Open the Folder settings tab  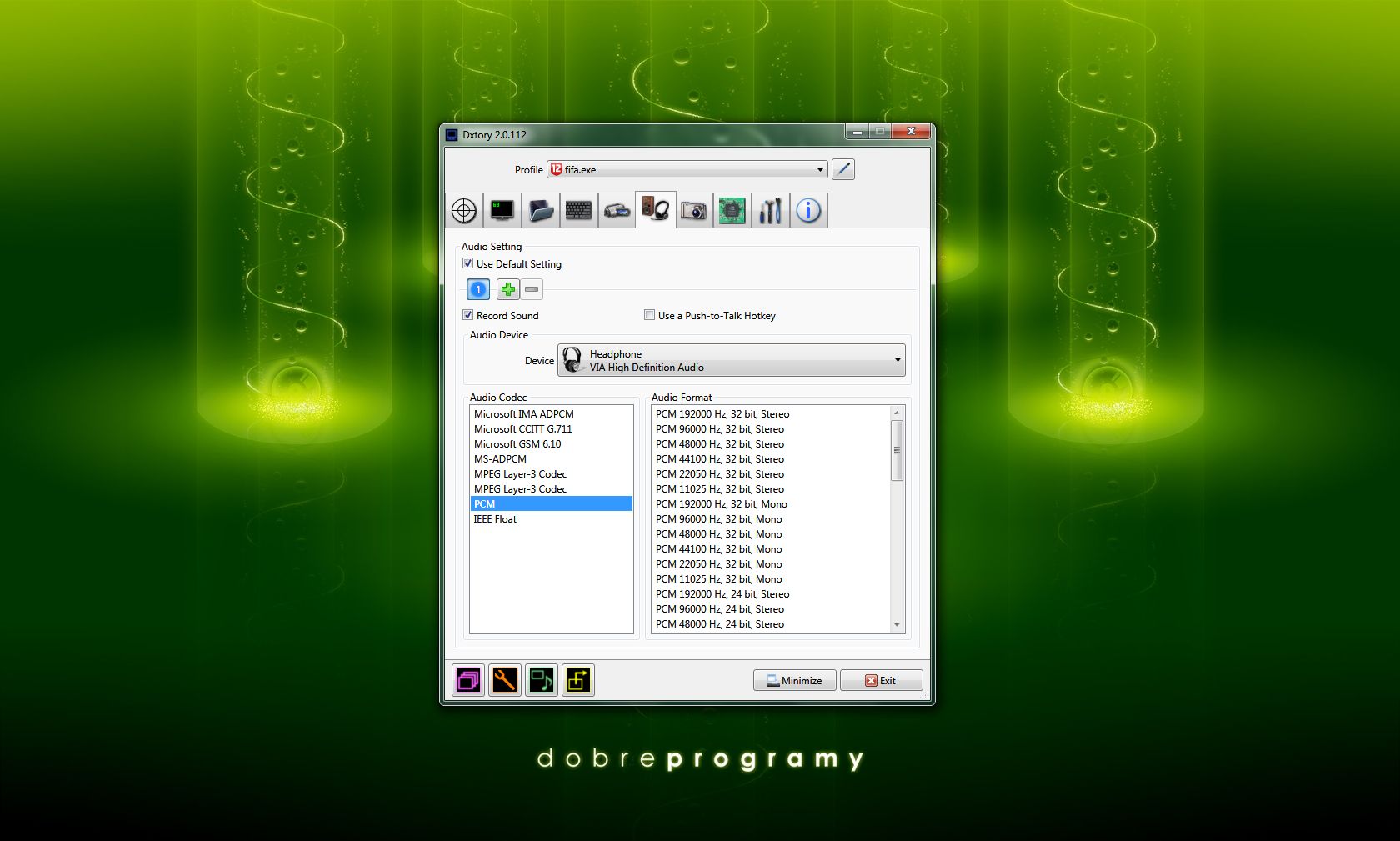click(x=541, y=211)
